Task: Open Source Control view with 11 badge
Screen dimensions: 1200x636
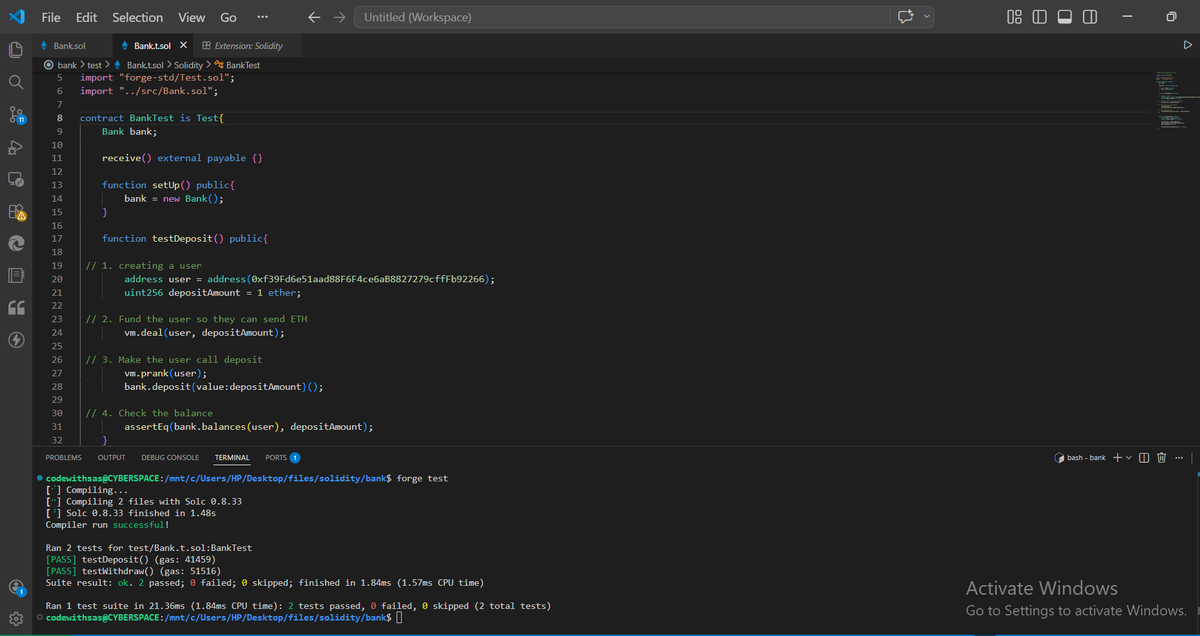Action: point(15,114)
